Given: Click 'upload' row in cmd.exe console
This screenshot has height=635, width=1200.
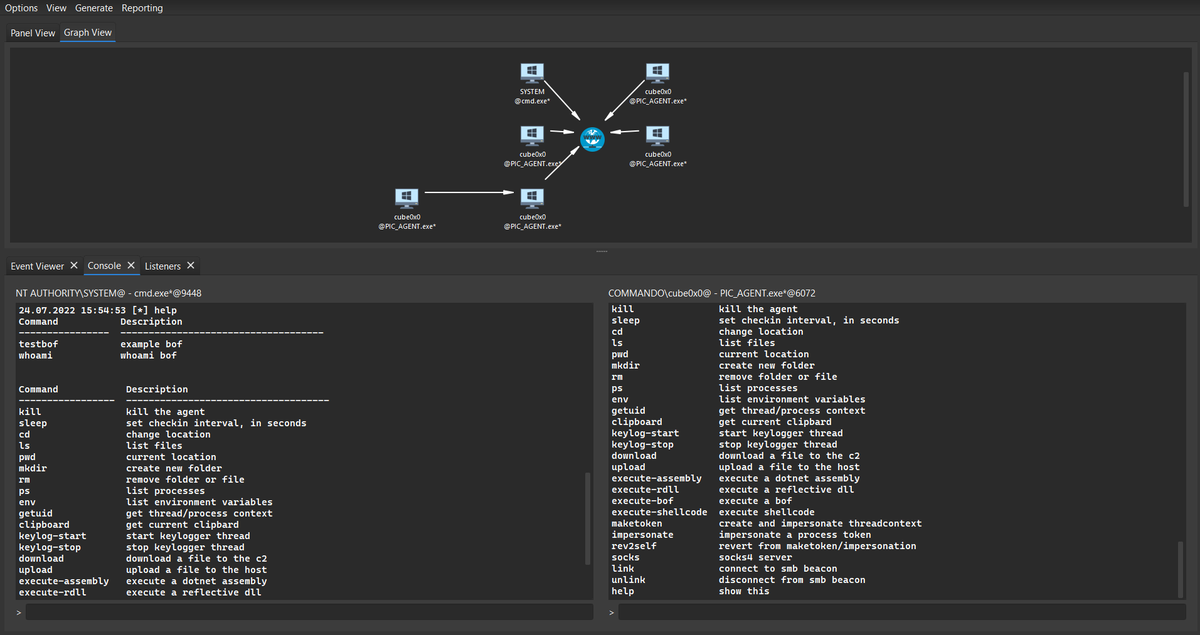Looking at the screenshot, I should (143, 570).
